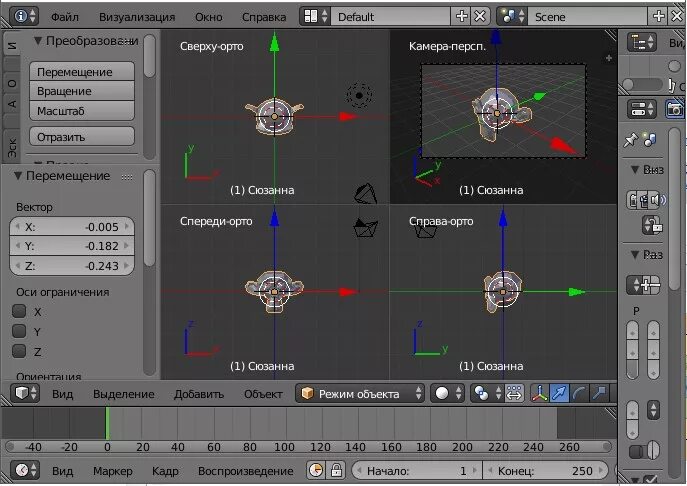Select the rotate manipulator arc
Image resolution: width=687 pixels, height=486 pixels.
580,393
